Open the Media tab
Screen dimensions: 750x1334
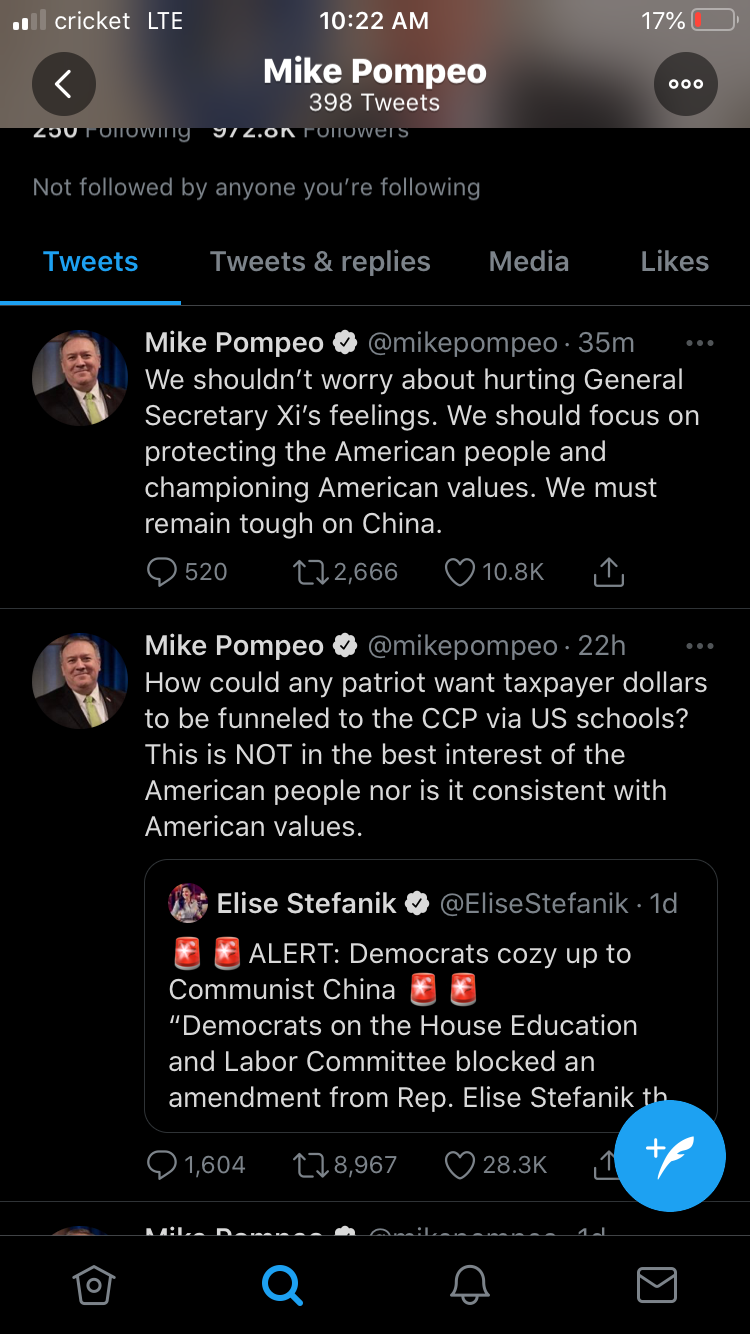[x=529, y=262]
